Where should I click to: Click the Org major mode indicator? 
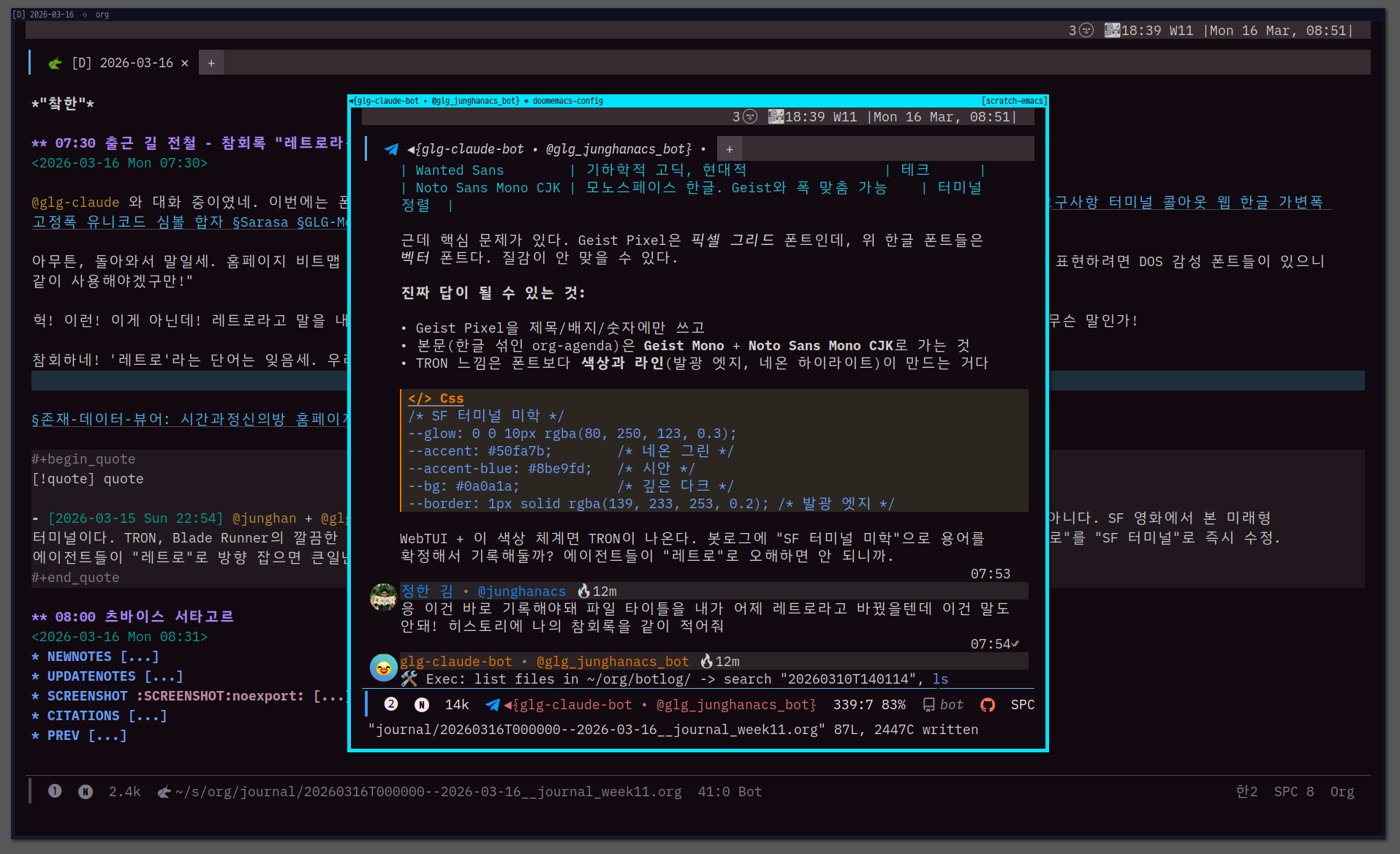pyautogui.click(x=1342, y=792)
